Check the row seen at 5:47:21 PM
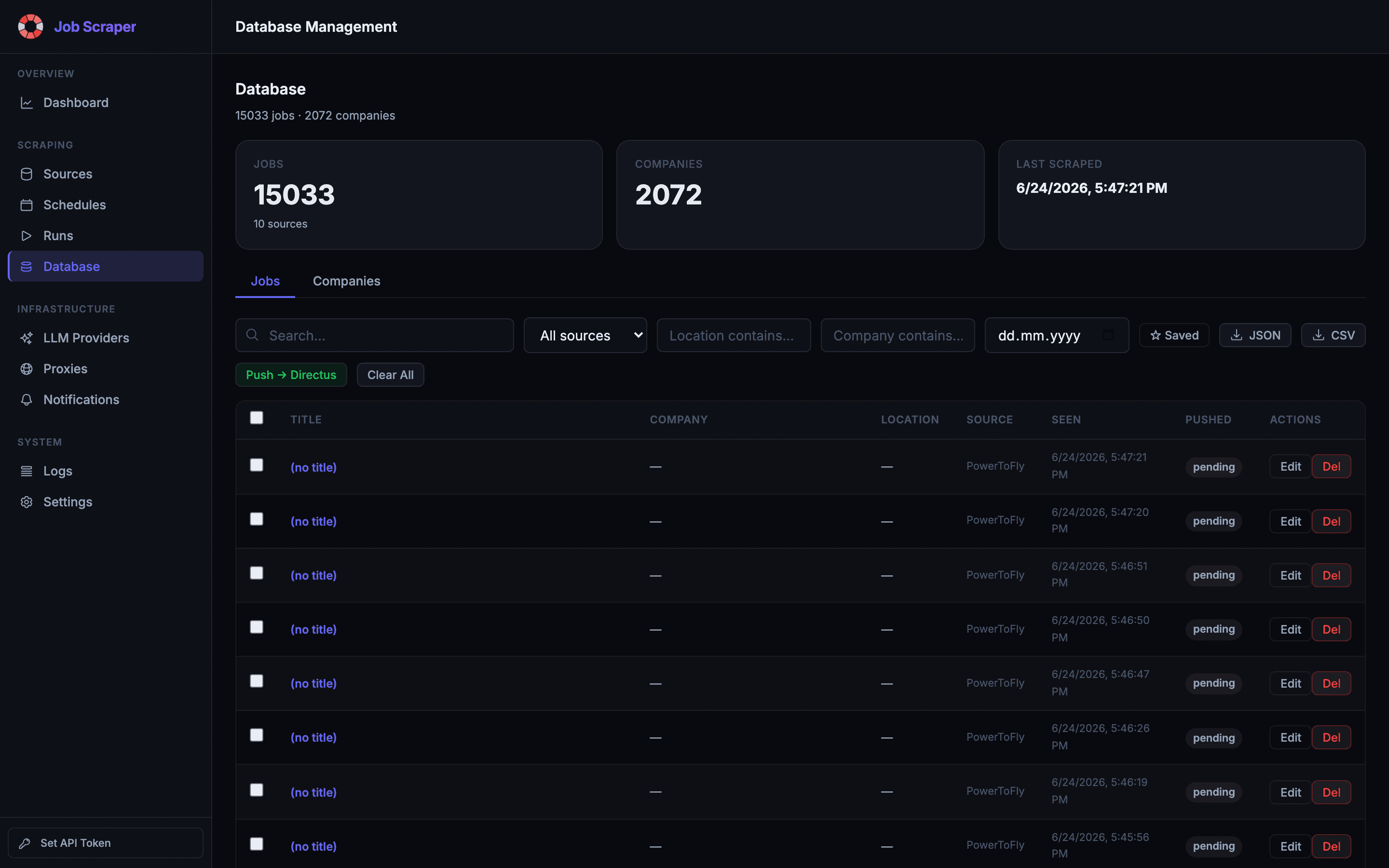 click(x=257, y=465)
